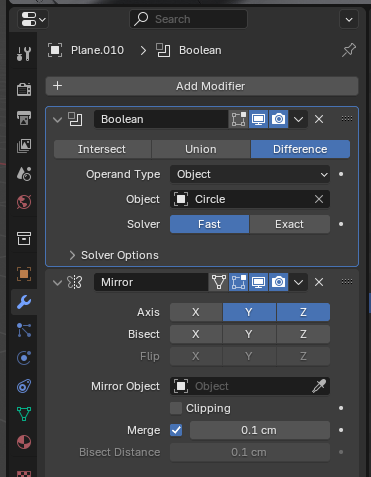Choose the Fast solver
This screenshot has height=477, width=371.
click(210, 224)
